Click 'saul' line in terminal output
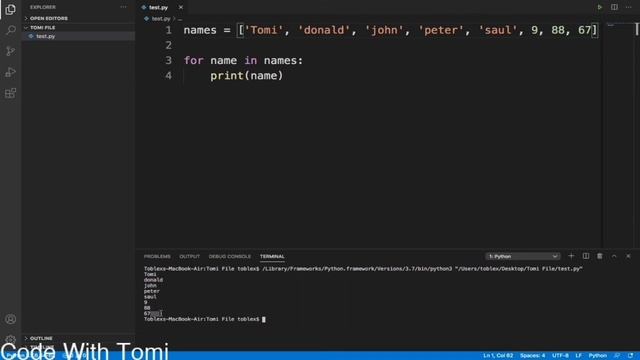Screen dimensions: 640x360 [150, 297]
